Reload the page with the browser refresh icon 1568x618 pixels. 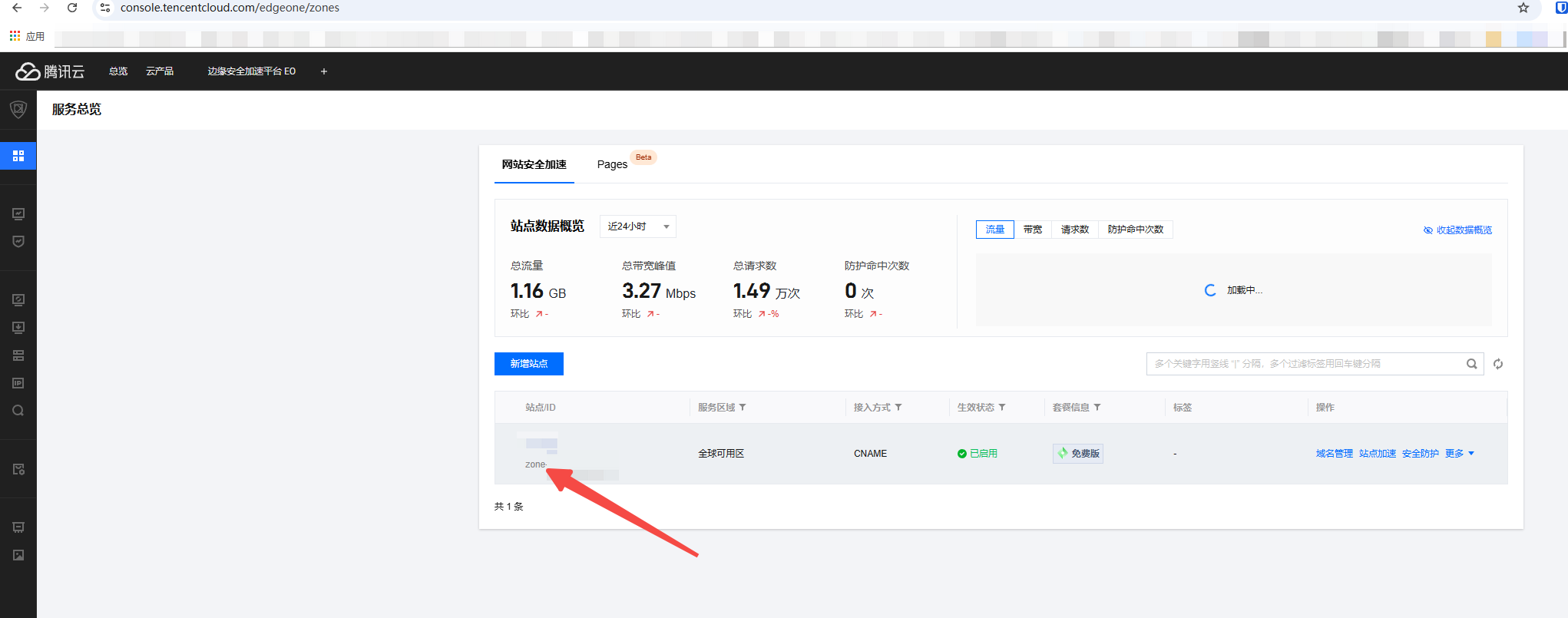coord(72,8)
